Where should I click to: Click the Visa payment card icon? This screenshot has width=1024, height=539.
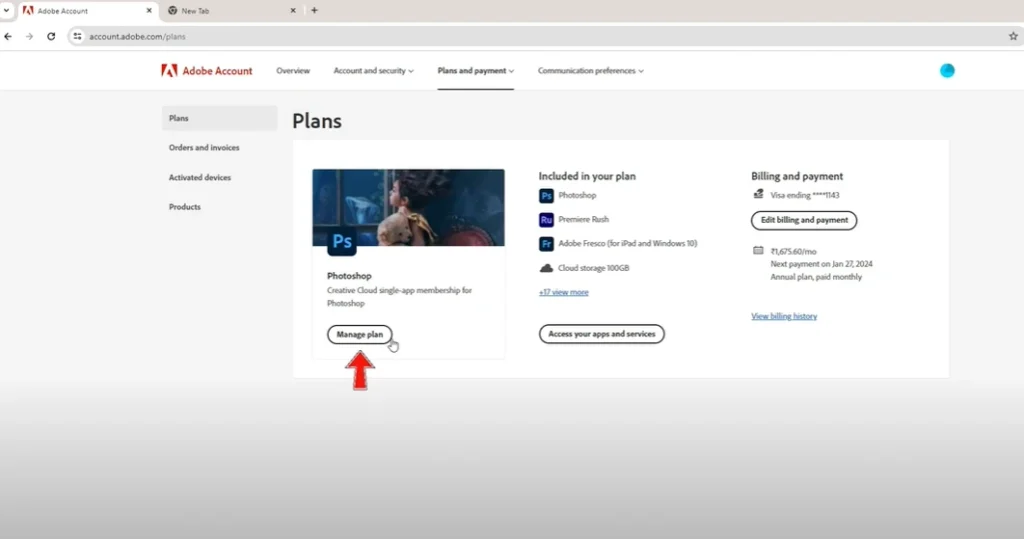click(x=758, y=194)
